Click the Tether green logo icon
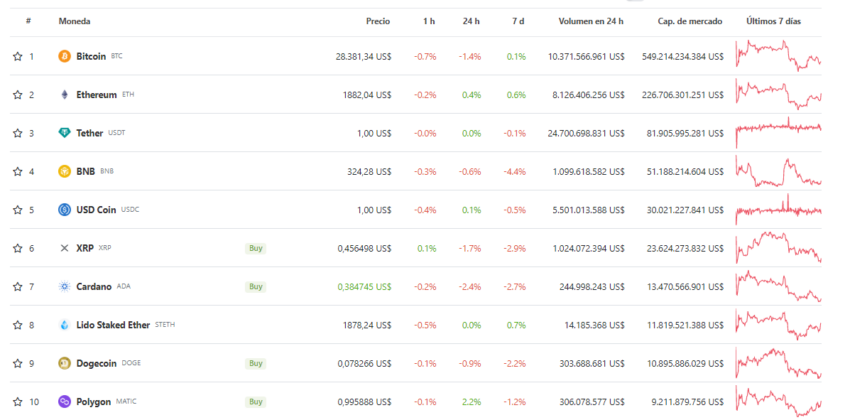 [x=65, y=133]
